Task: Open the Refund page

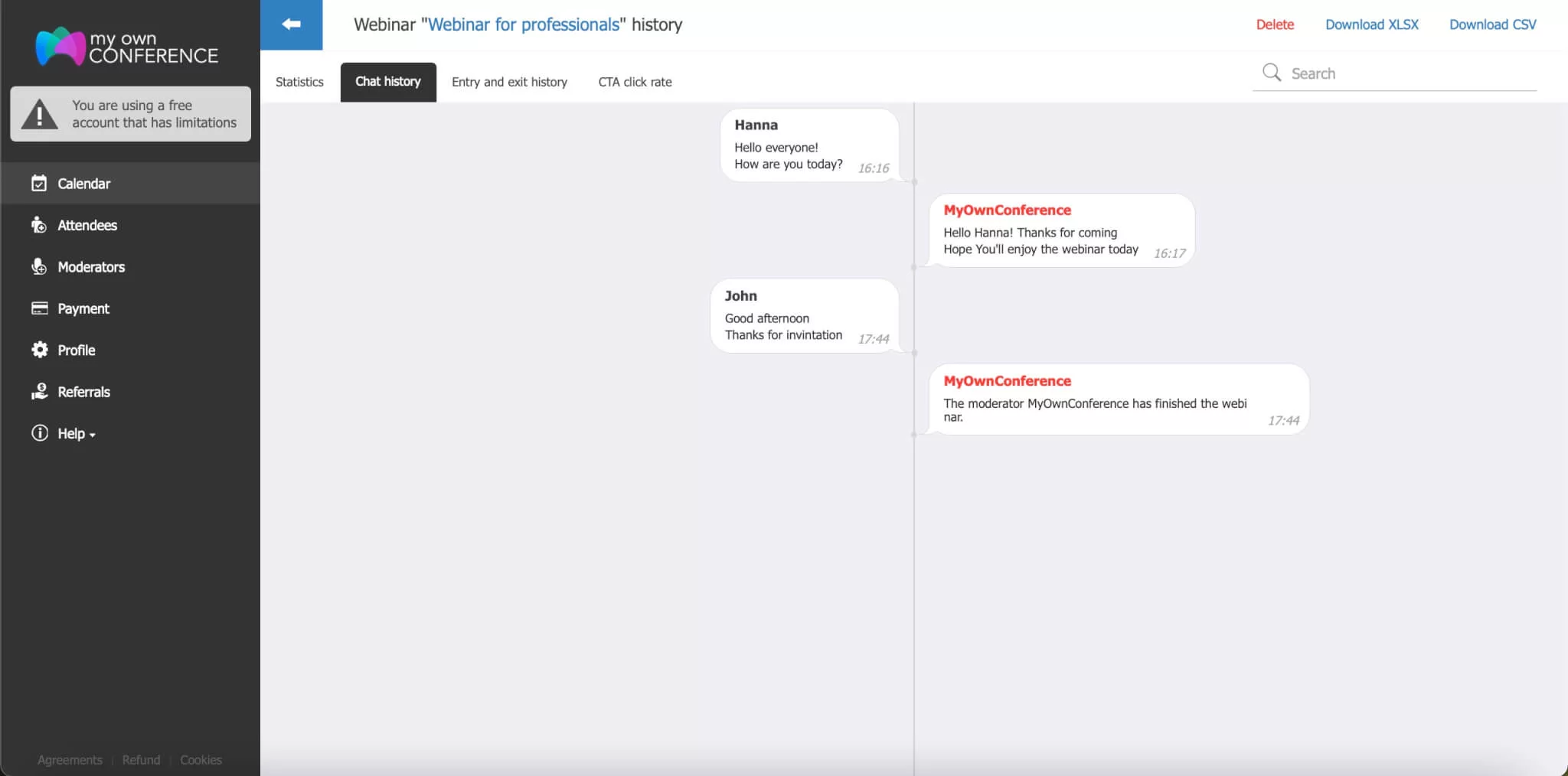Action: pos(140,759)
